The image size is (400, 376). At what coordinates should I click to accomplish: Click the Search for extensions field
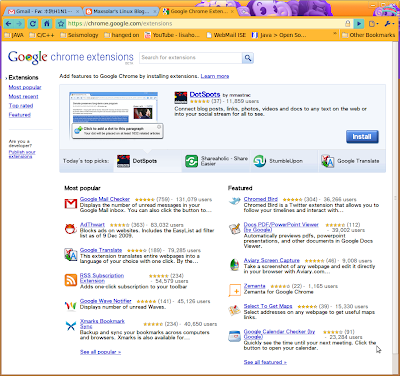tap(191, 58)
